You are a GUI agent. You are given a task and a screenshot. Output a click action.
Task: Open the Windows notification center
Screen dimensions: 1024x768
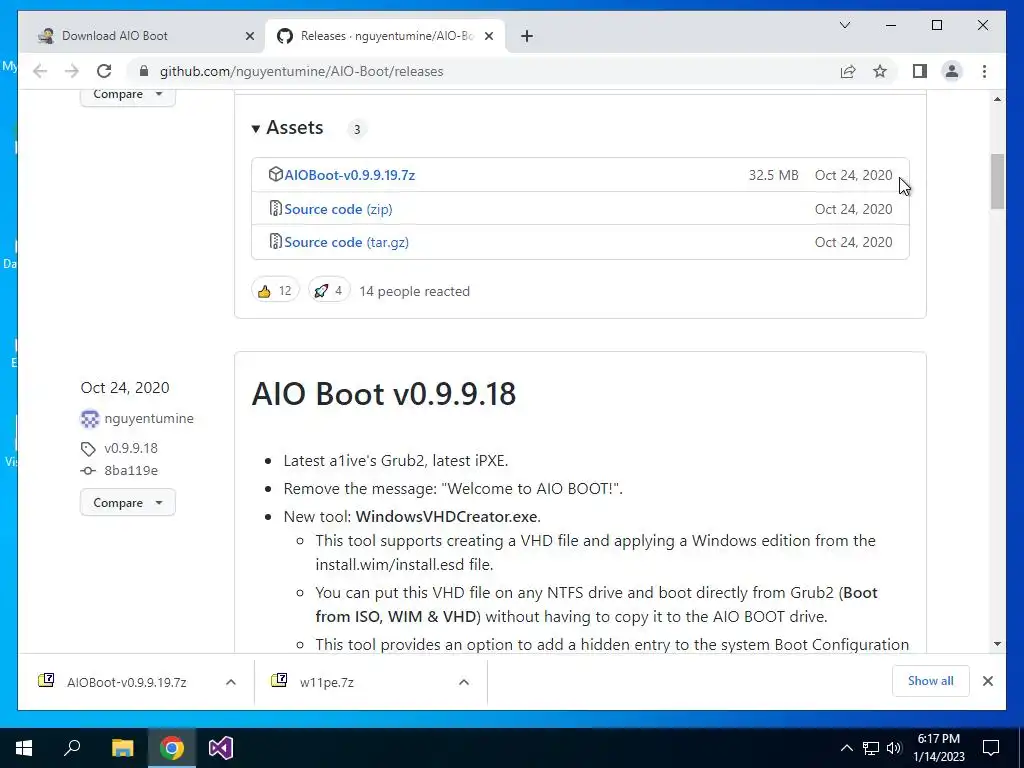[x=991, y=748]
